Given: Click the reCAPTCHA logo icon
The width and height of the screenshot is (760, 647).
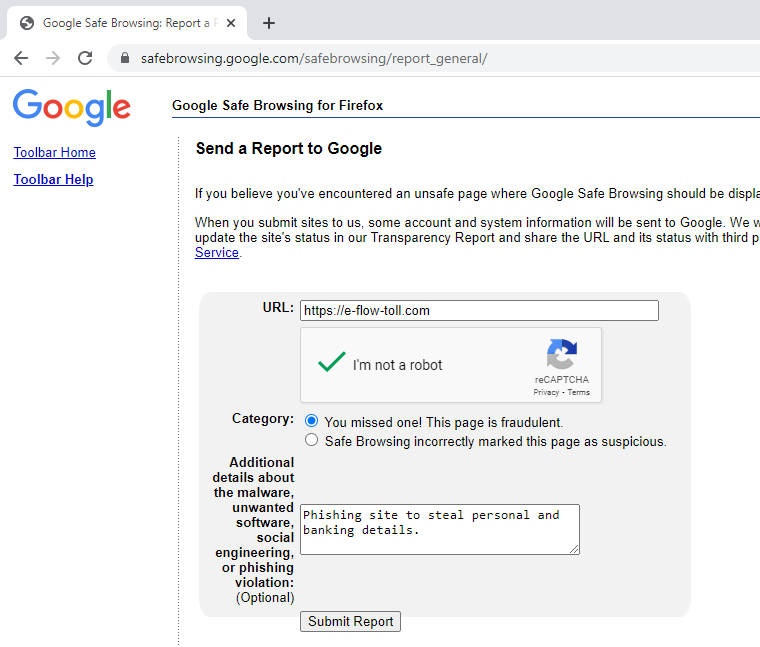Looking at the screenshot, I should [x=562, y=354].
